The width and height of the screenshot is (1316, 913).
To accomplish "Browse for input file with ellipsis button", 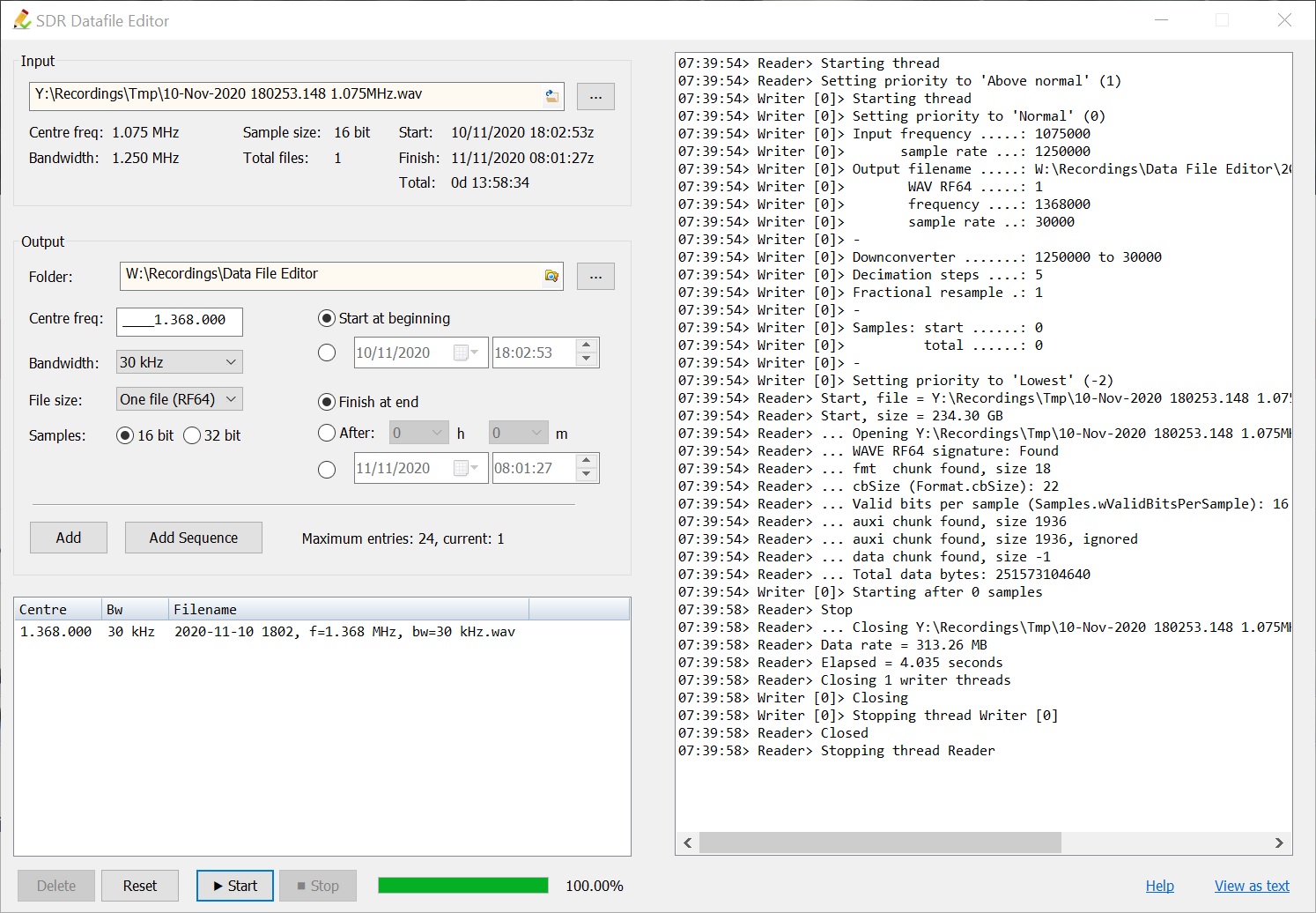I will tap(595, 96).
